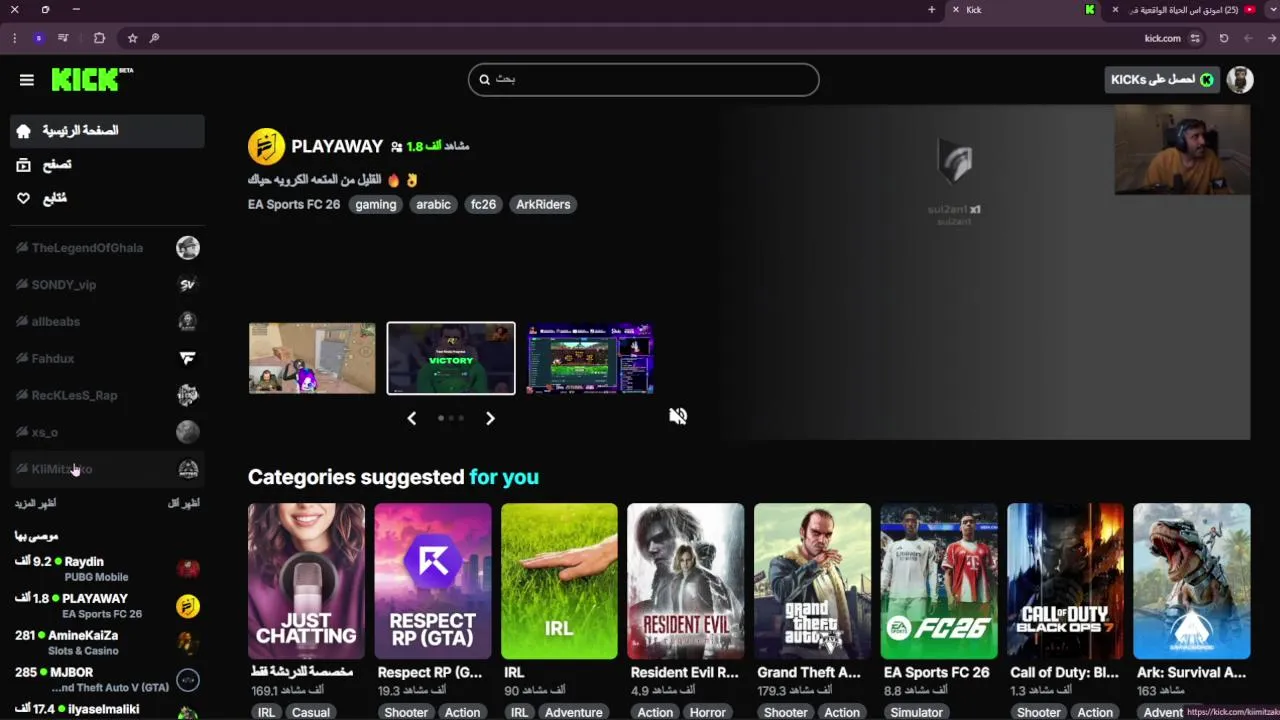Open the Ark: Survival category card
The image size is (1280, 720).
[1192, 581]
